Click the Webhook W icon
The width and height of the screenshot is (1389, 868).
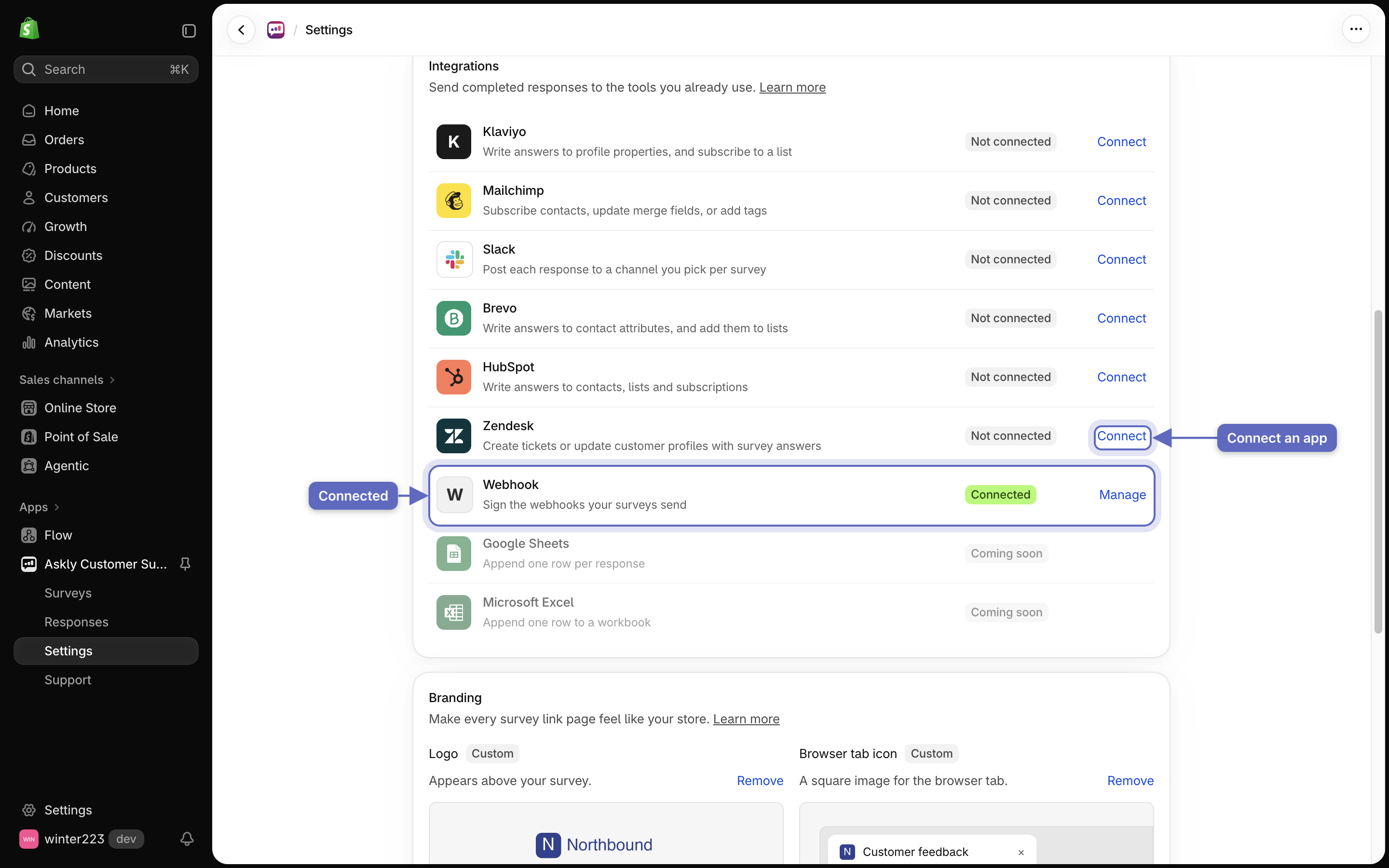454,495
